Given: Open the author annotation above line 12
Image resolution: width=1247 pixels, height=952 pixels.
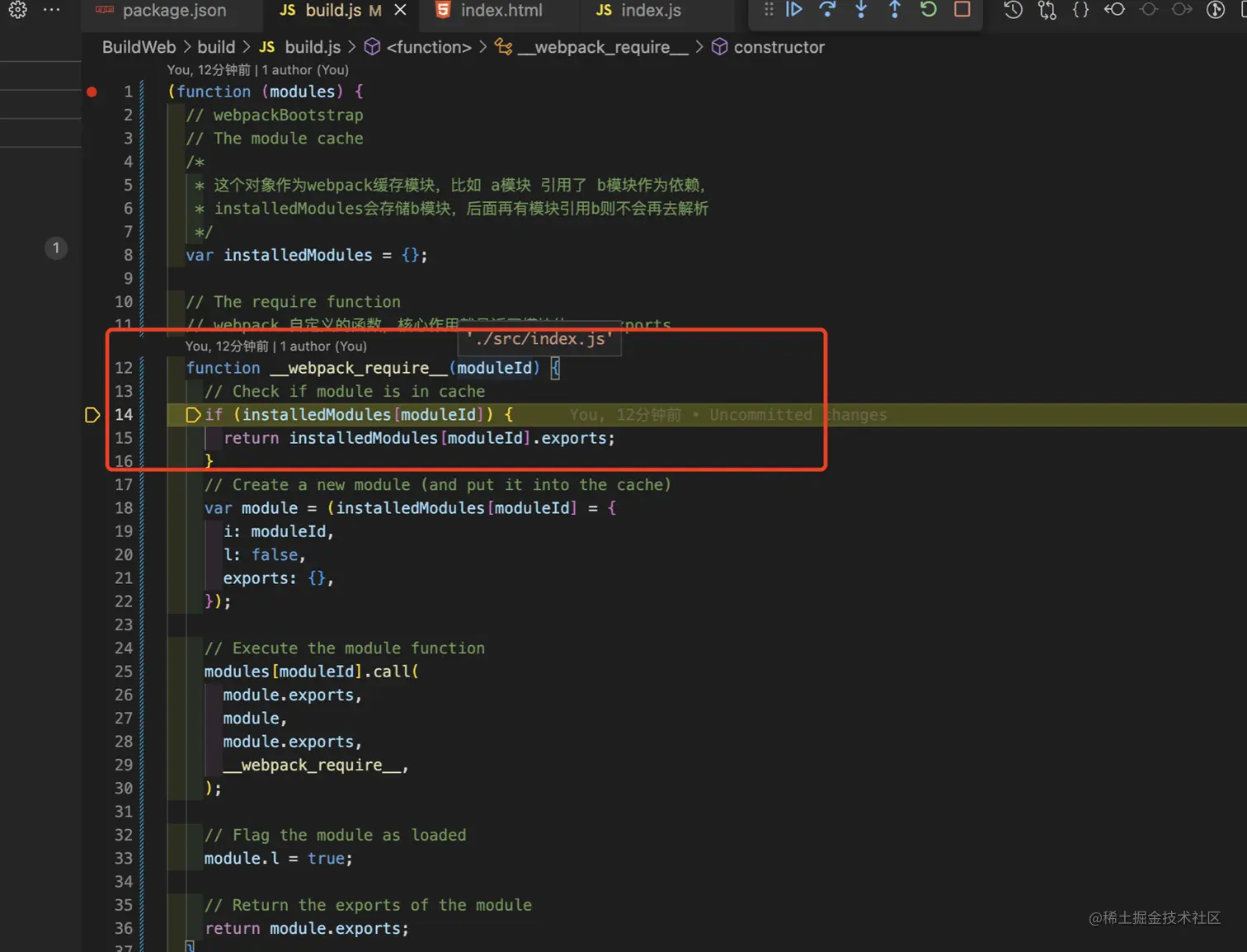Looking at the screenshot, I should (276, 346).
